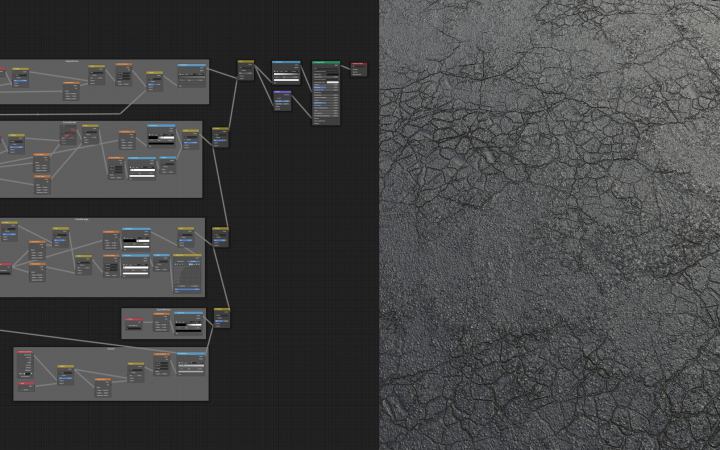The width and height of the screenshot is (720, 450).
Task: Select the yellow Mix node right of the small fourth frame
Action: click(x=221, y=311)
